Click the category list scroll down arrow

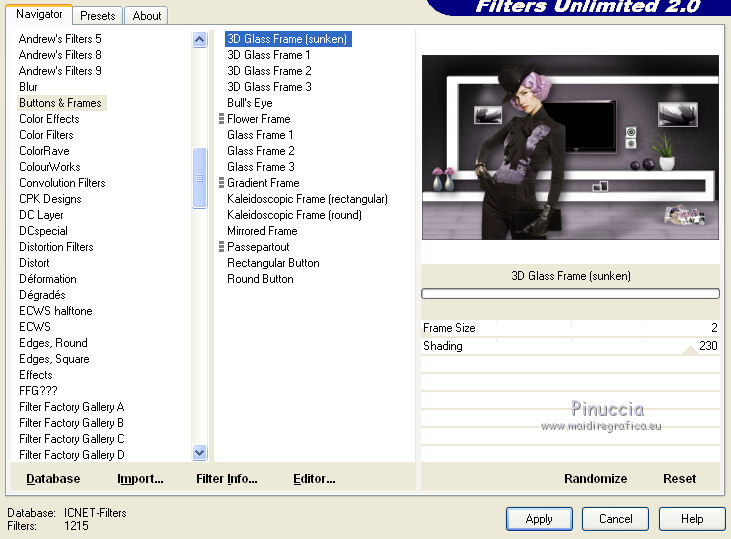pos(200,452)
